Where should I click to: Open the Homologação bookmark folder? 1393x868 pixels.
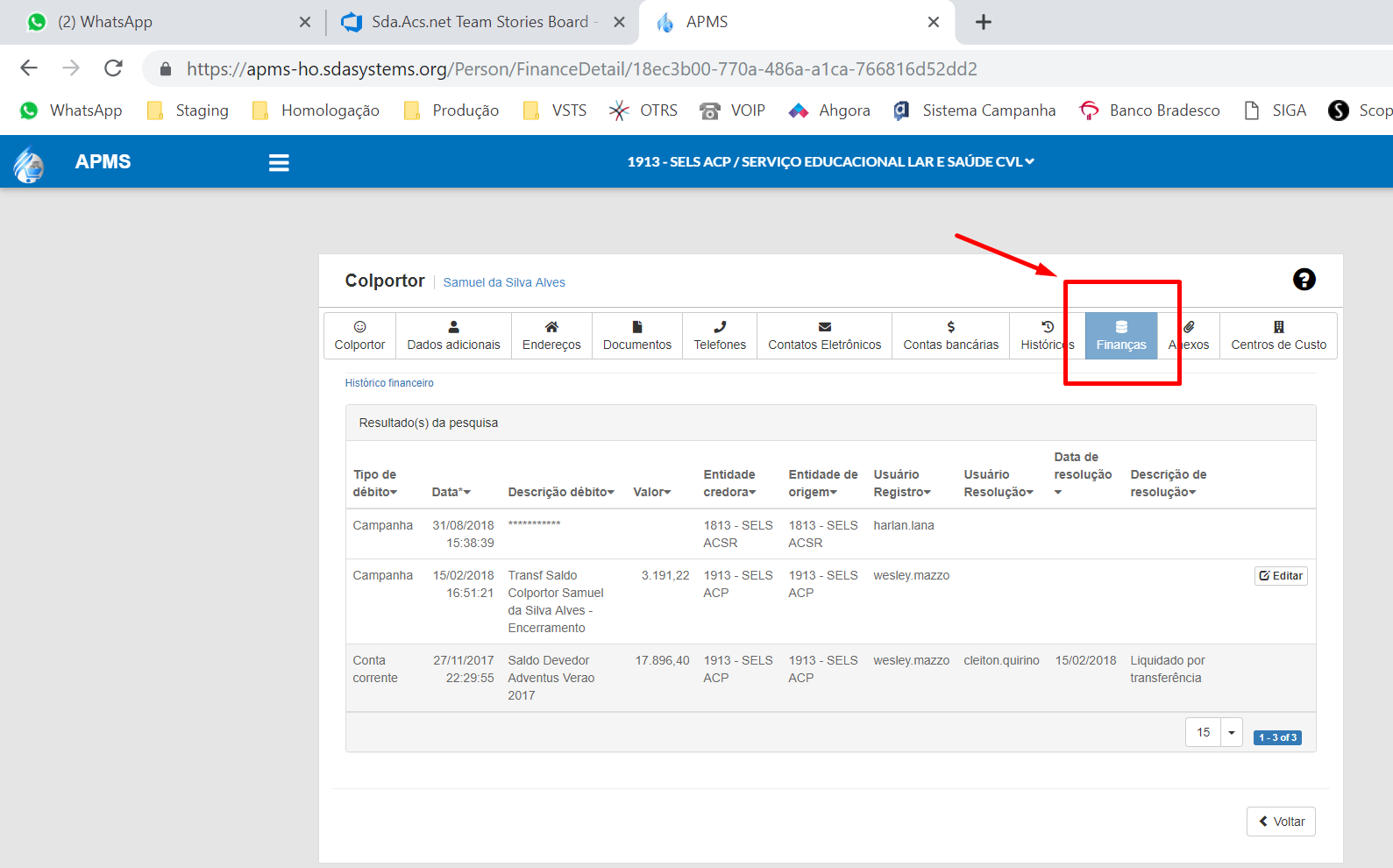[x=316, y=110]
